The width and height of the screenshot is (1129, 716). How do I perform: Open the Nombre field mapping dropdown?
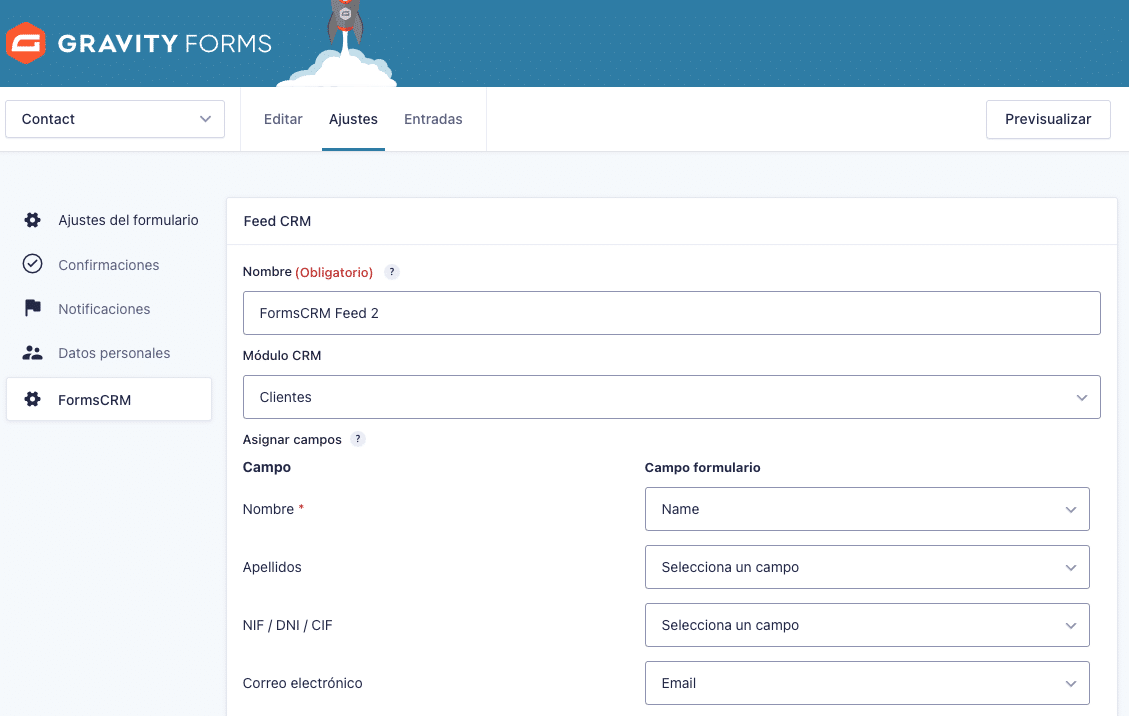(x=866, y=509)
